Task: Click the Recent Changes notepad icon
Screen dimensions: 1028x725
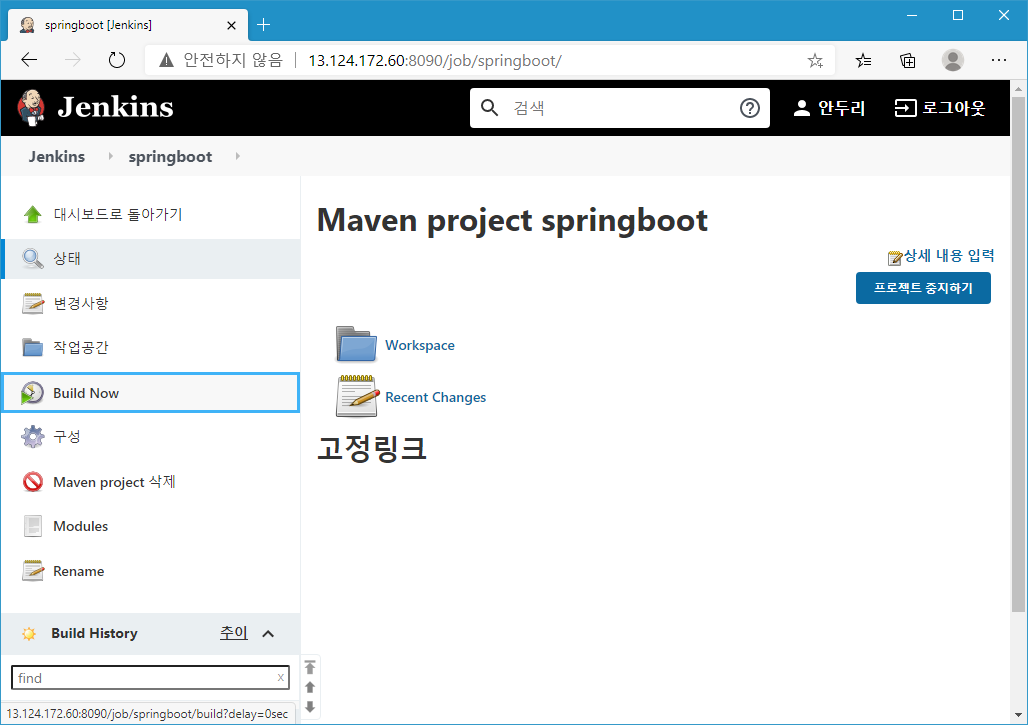Action: click(x=357, y=396)
